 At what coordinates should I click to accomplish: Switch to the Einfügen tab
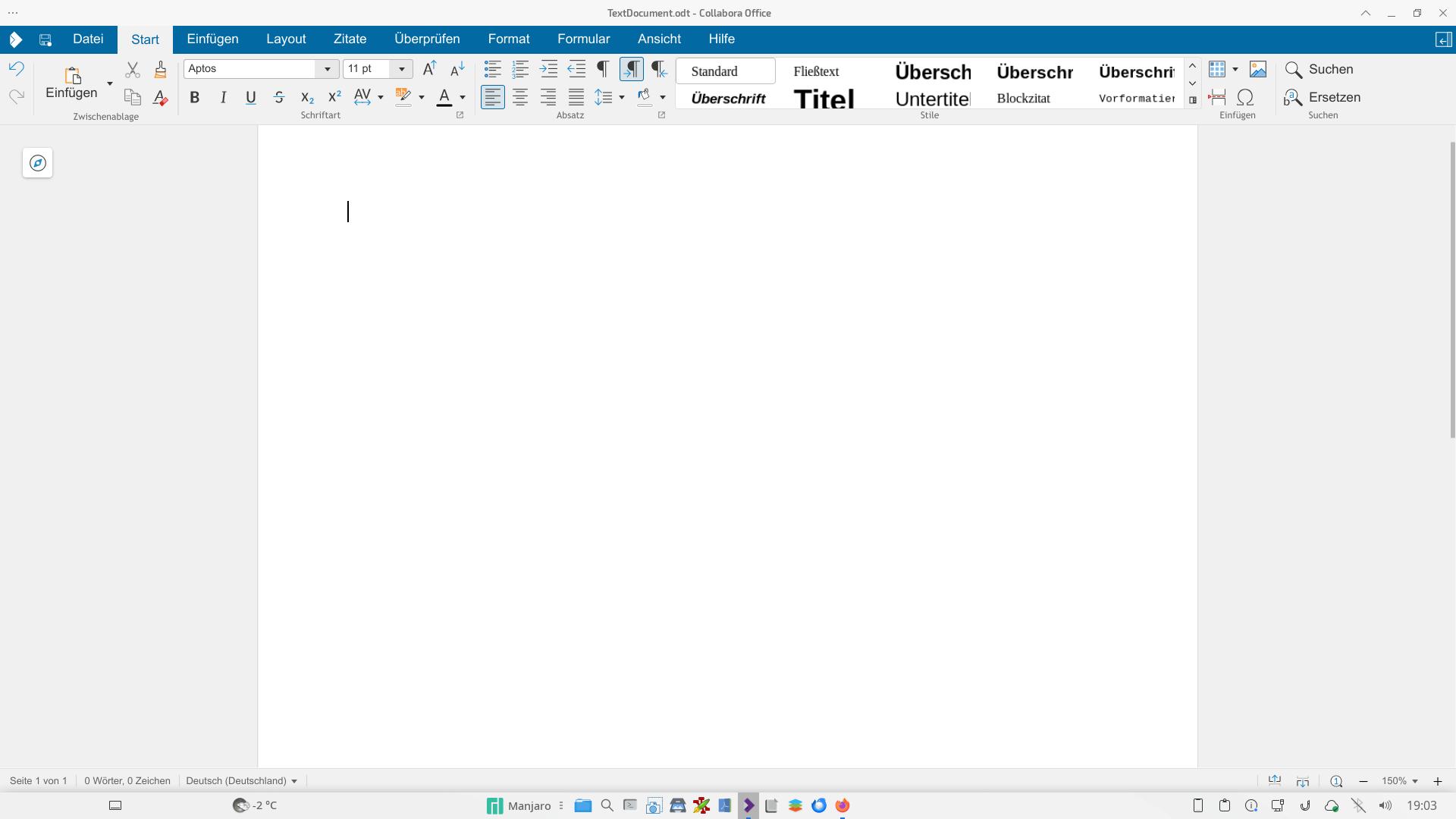(212, 39)
